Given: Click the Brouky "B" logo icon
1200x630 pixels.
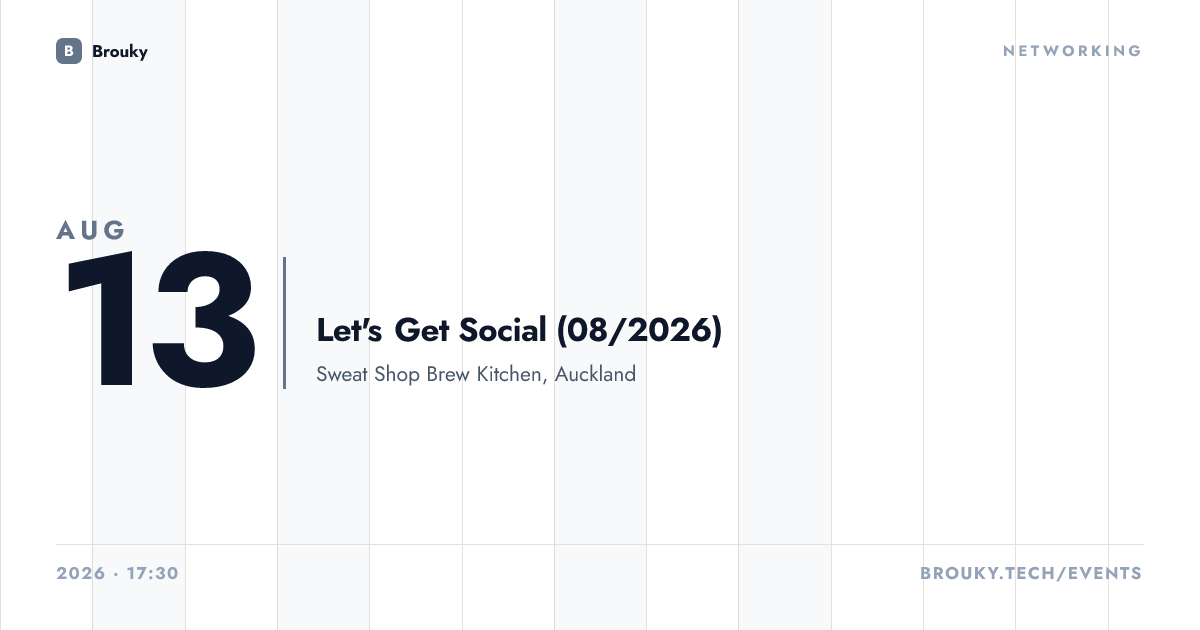Looking at the screenshot, I should (x=69, y=51).
